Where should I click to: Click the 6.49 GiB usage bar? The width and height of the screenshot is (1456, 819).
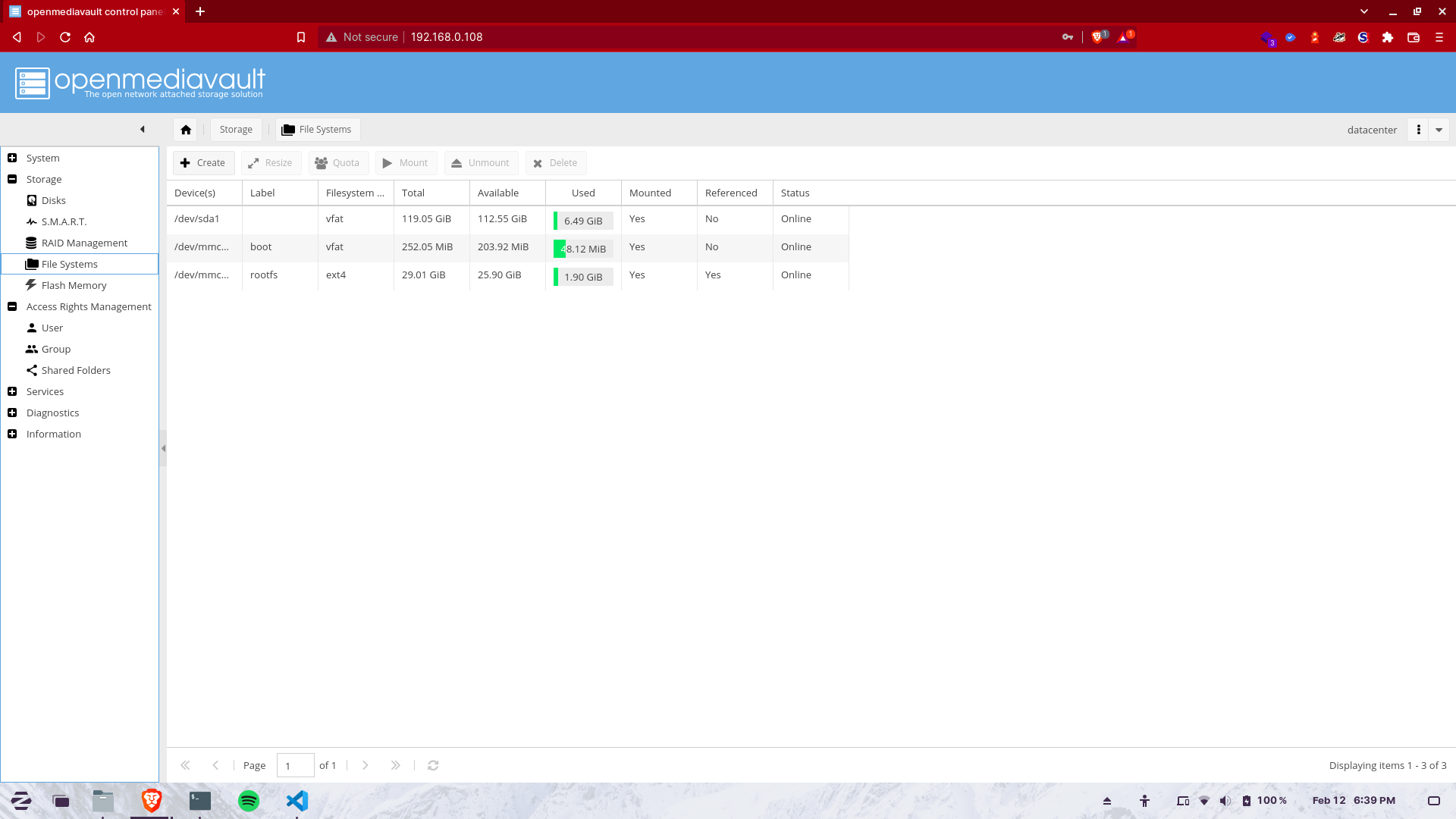point(583,221)
